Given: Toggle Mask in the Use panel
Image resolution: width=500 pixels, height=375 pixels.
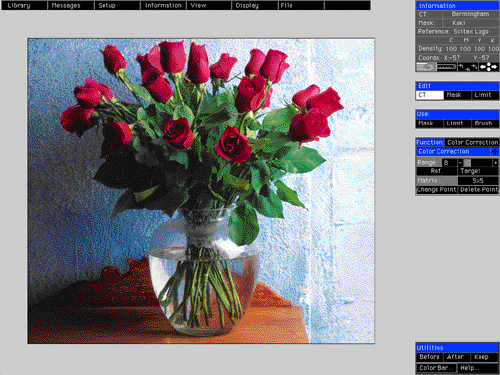Looking at the screenshot, I should coord(430,123).
